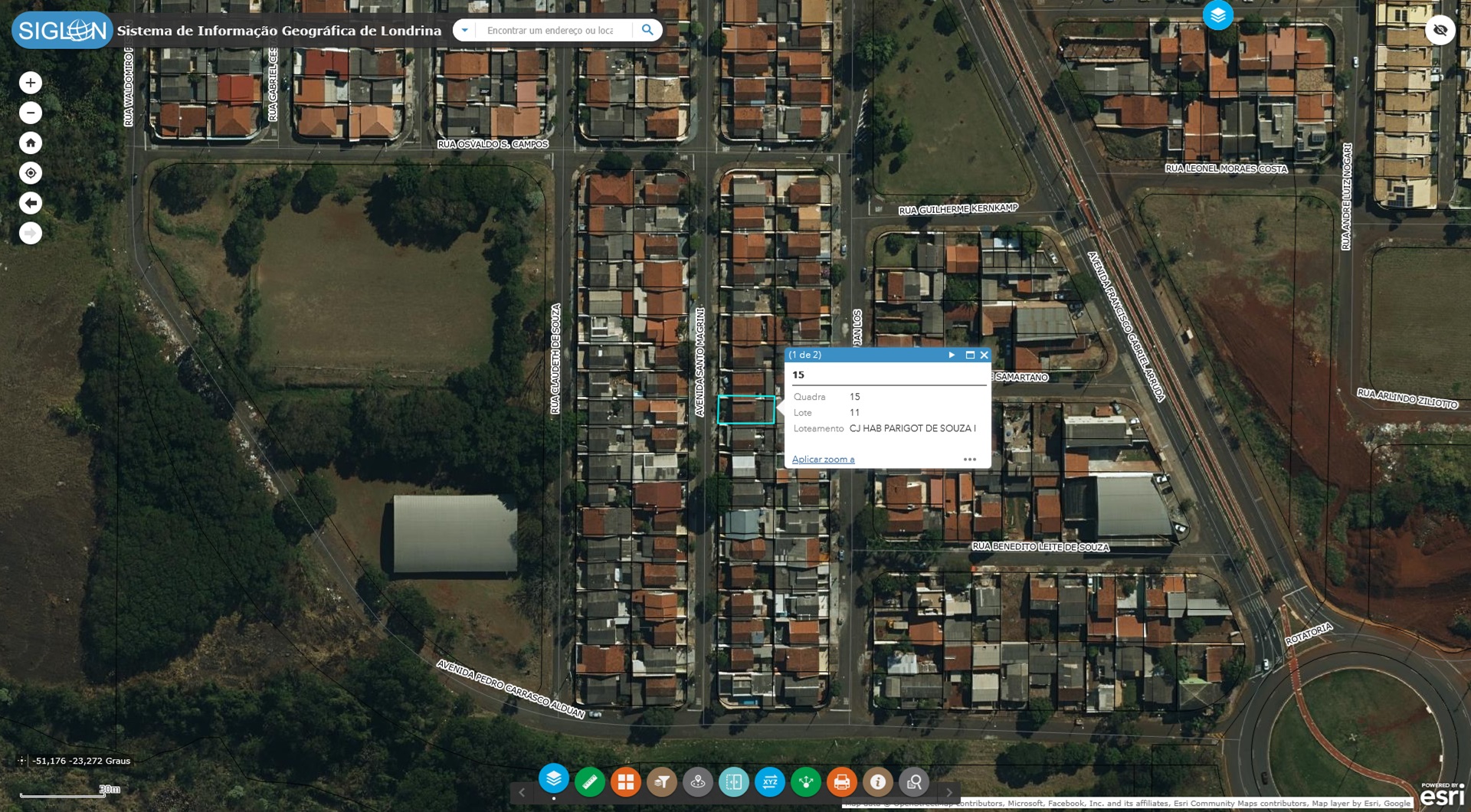Image resolution: width=1471 pixels, height=812 pixels.
Task: Maximize the popup window
Action: coord(970,355)
